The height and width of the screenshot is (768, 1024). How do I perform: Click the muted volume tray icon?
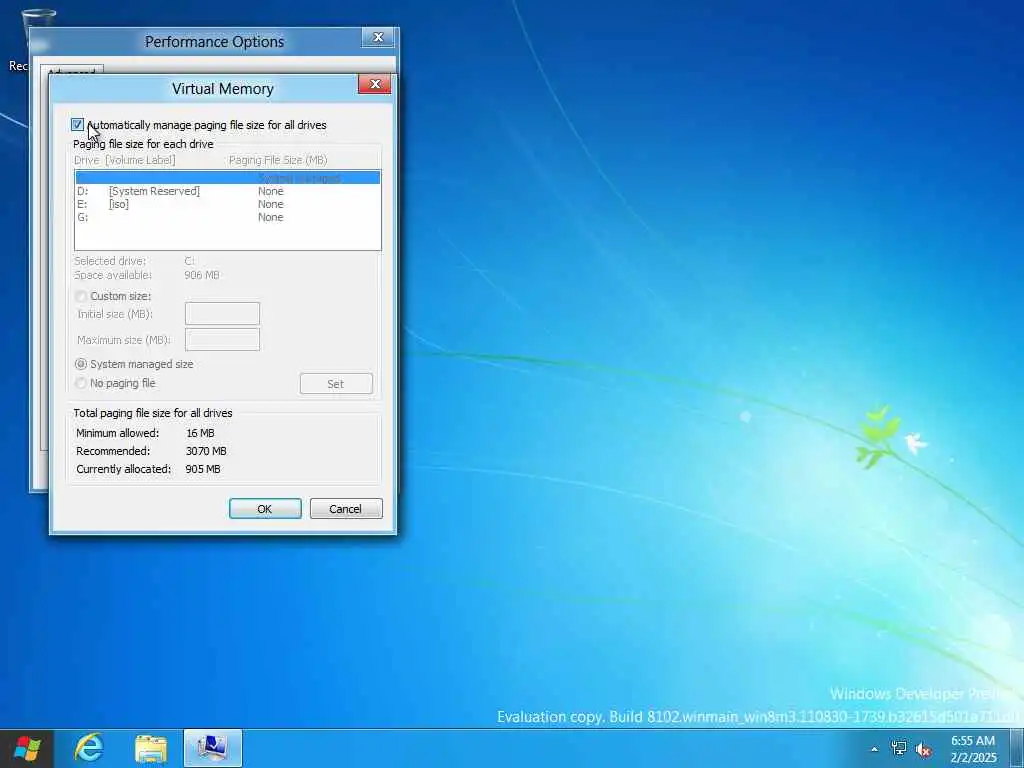tap(923, 750)
